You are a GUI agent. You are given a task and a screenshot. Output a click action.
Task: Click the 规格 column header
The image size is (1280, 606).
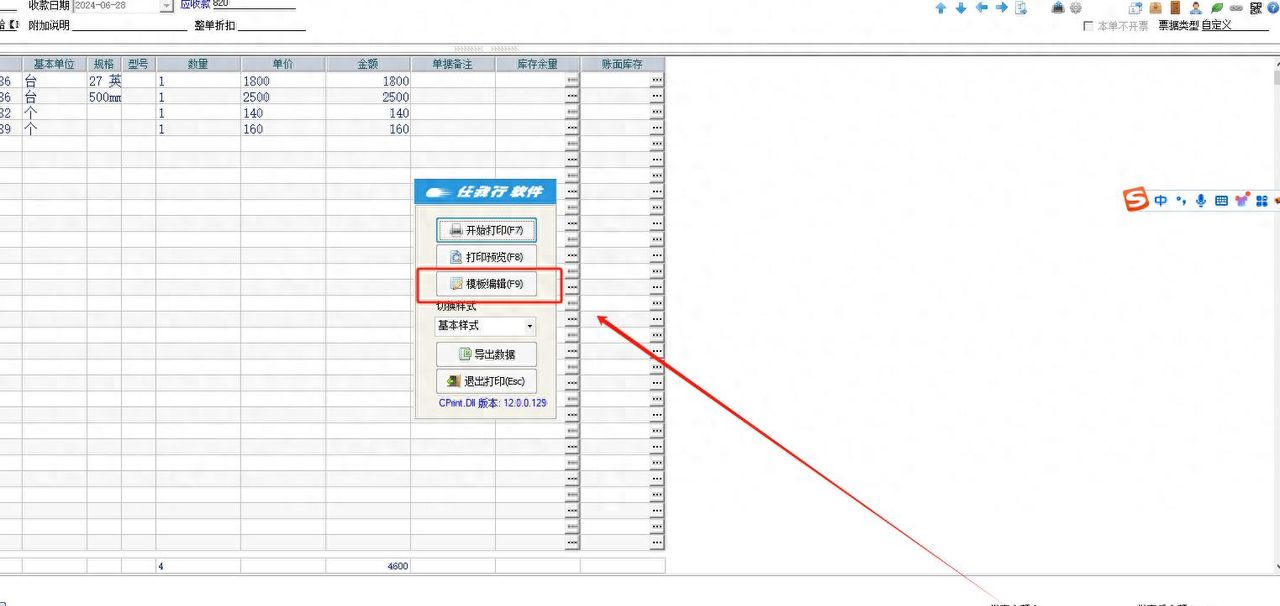pos(104,64)
